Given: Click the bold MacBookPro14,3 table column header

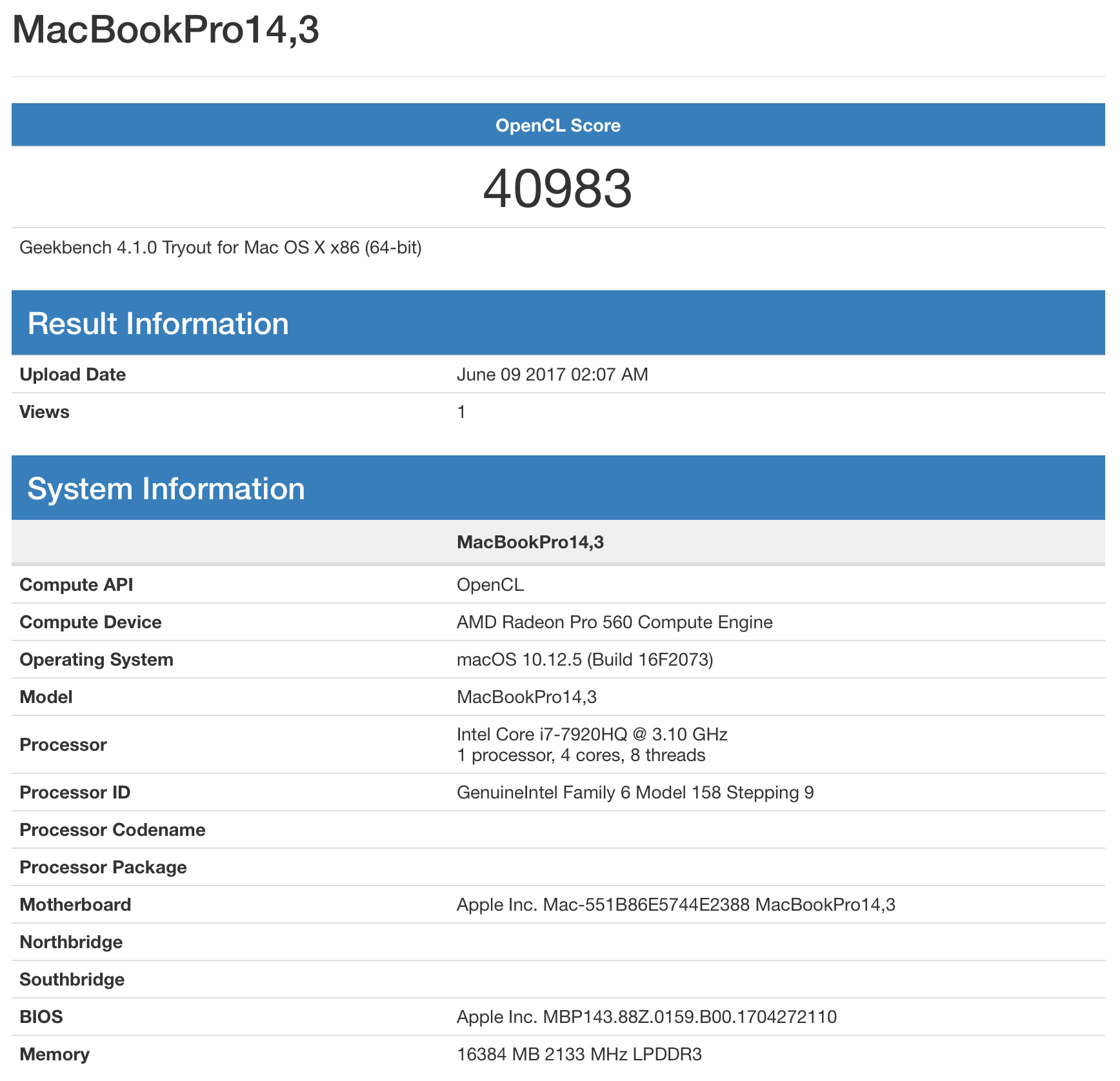Looking at the screenshot, I should pos(530,542).
